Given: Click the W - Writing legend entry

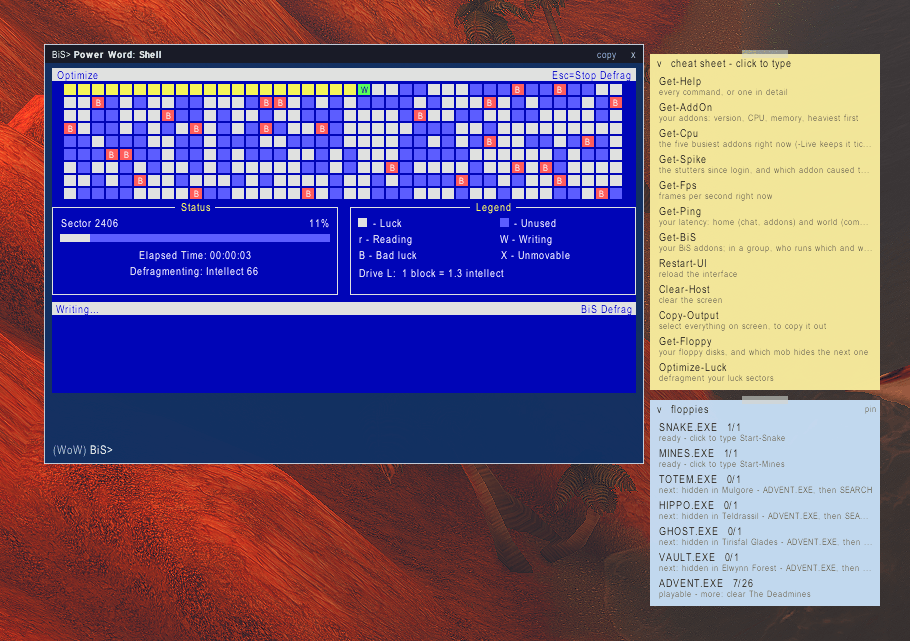Looking at the screenshot, I should [526, 239].
